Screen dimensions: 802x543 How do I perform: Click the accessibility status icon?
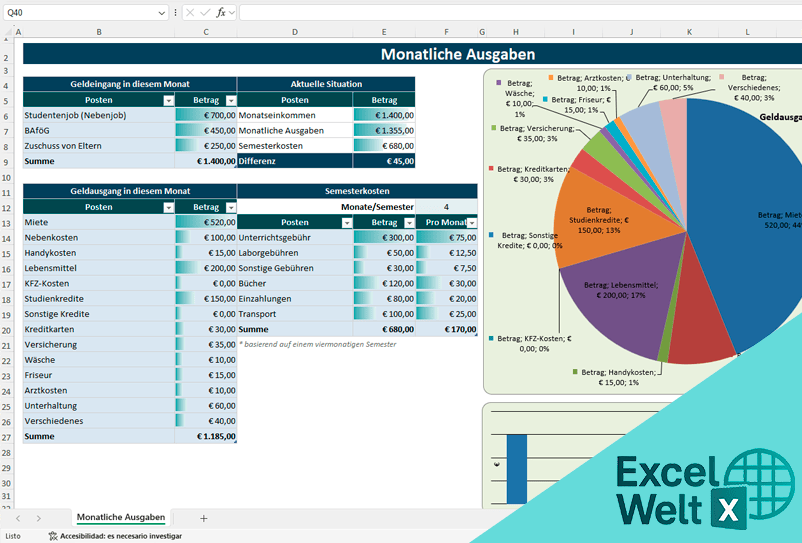coord(53,536)
